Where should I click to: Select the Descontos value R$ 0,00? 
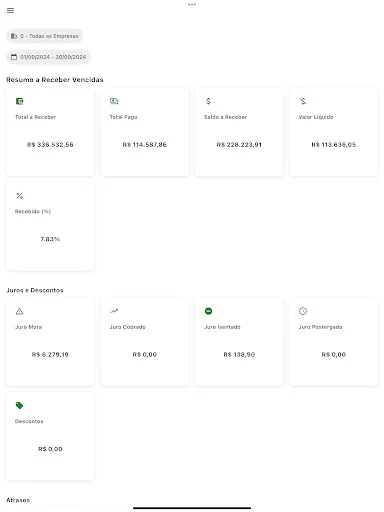pyautogui.click(x=50, y=449)
